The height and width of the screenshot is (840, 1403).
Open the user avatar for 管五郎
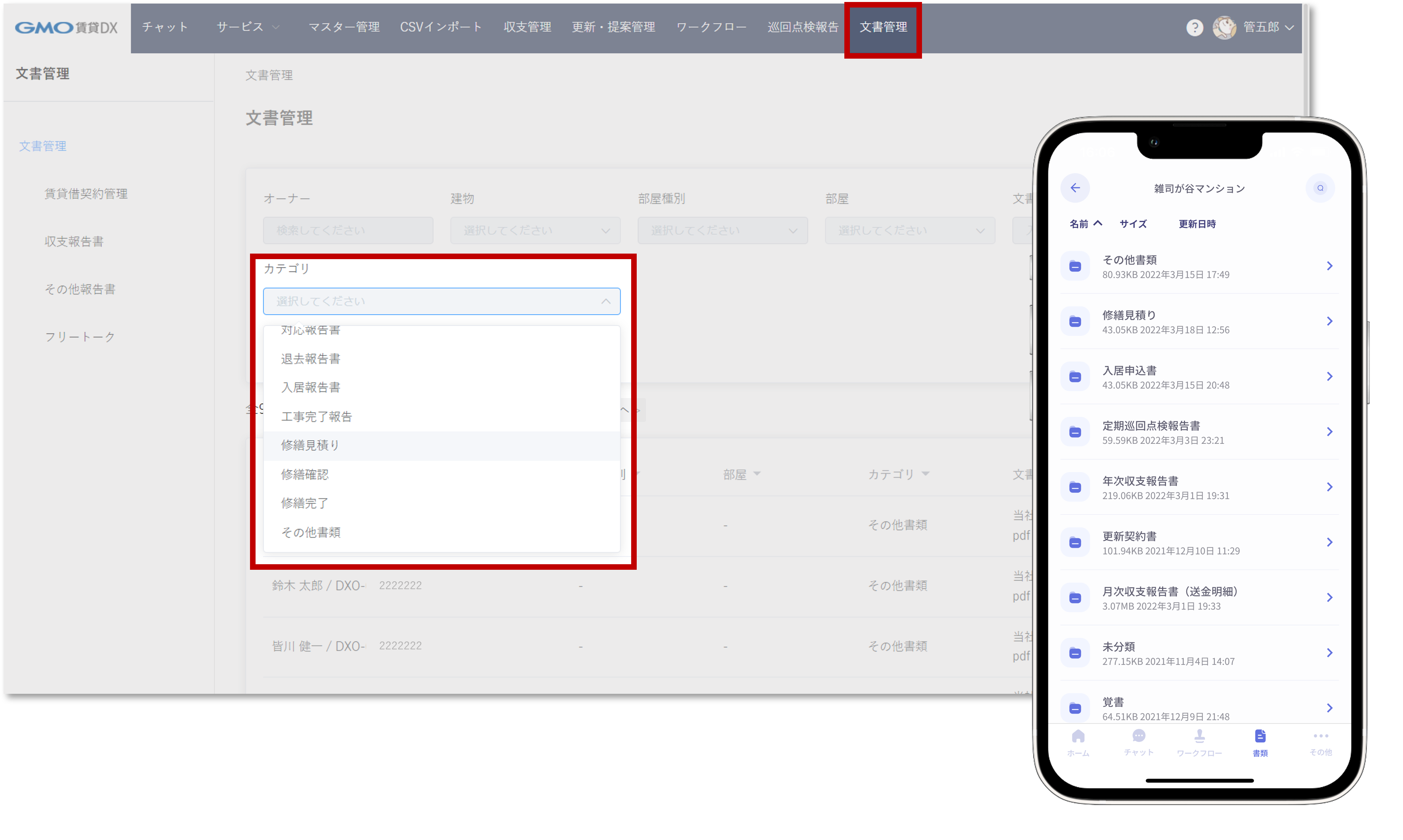point(1224,27)
